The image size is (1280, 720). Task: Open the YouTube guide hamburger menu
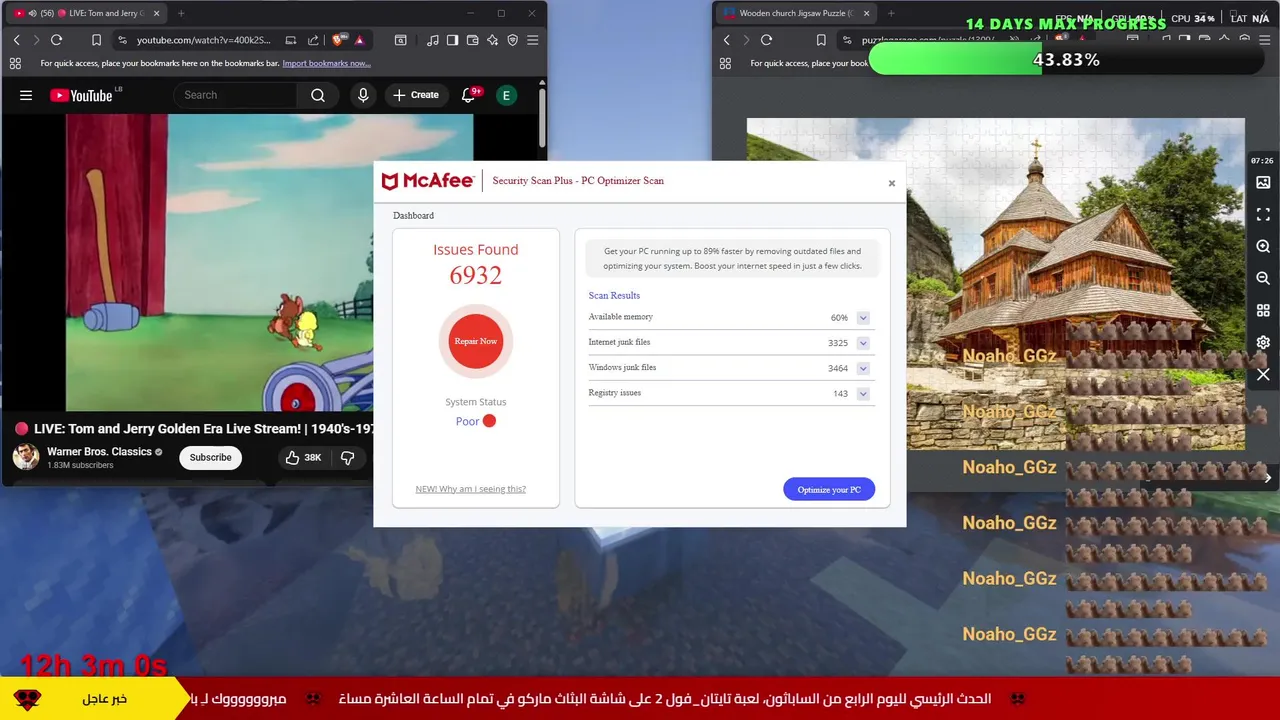click(26, 95)
